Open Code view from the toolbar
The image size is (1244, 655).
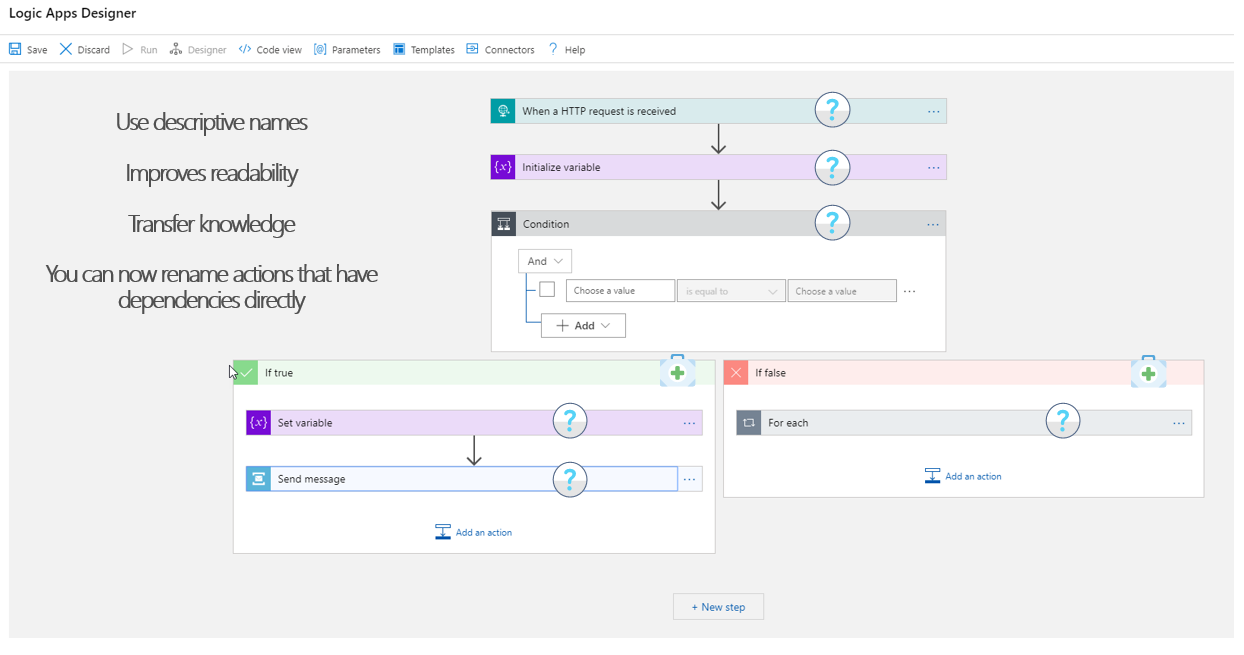(x=270, y=49)
